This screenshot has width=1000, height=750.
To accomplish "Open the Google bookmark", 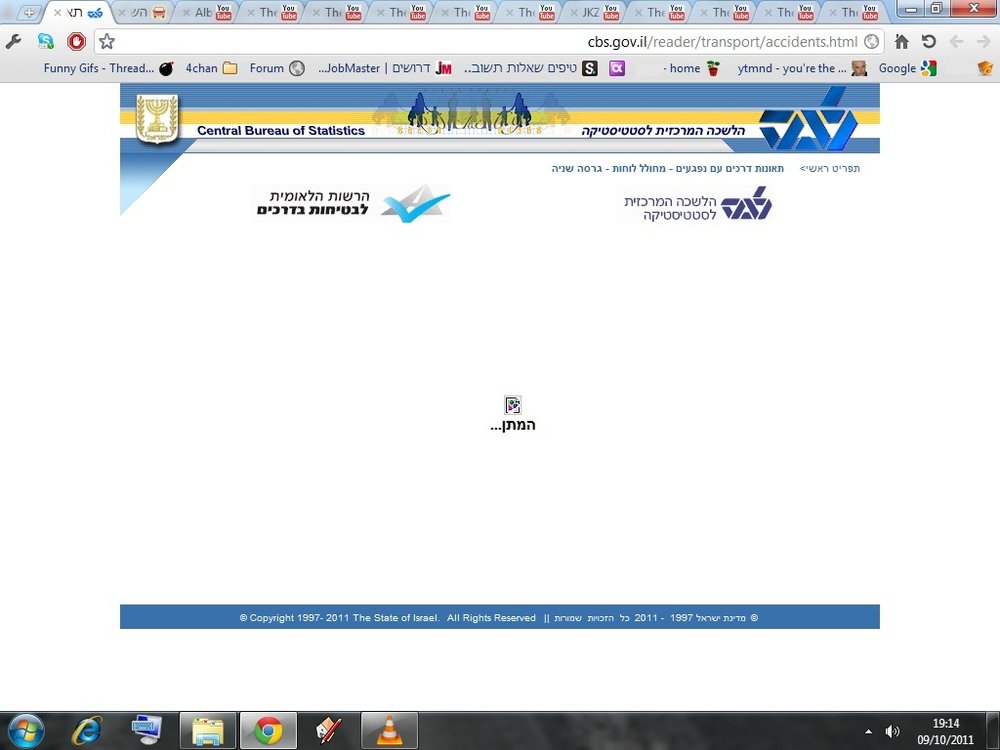I will (x=908, y=68).
